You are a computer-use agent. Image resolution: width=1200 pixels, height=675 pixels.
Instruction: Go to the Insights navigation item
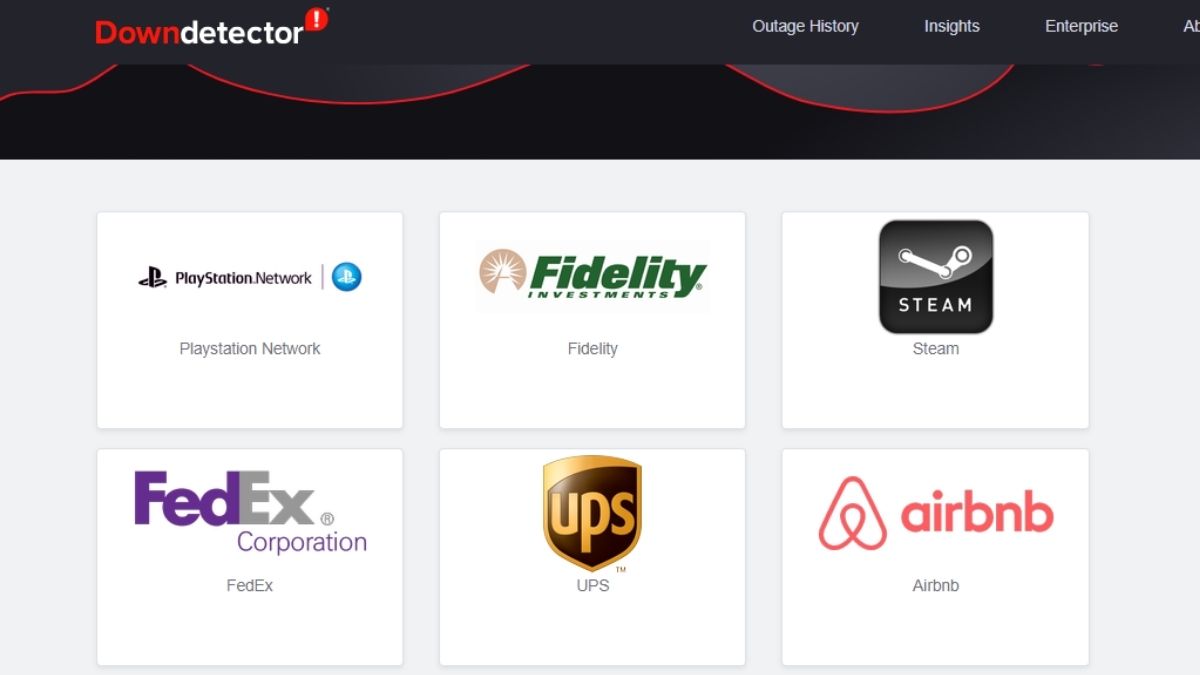click(951, 27)
